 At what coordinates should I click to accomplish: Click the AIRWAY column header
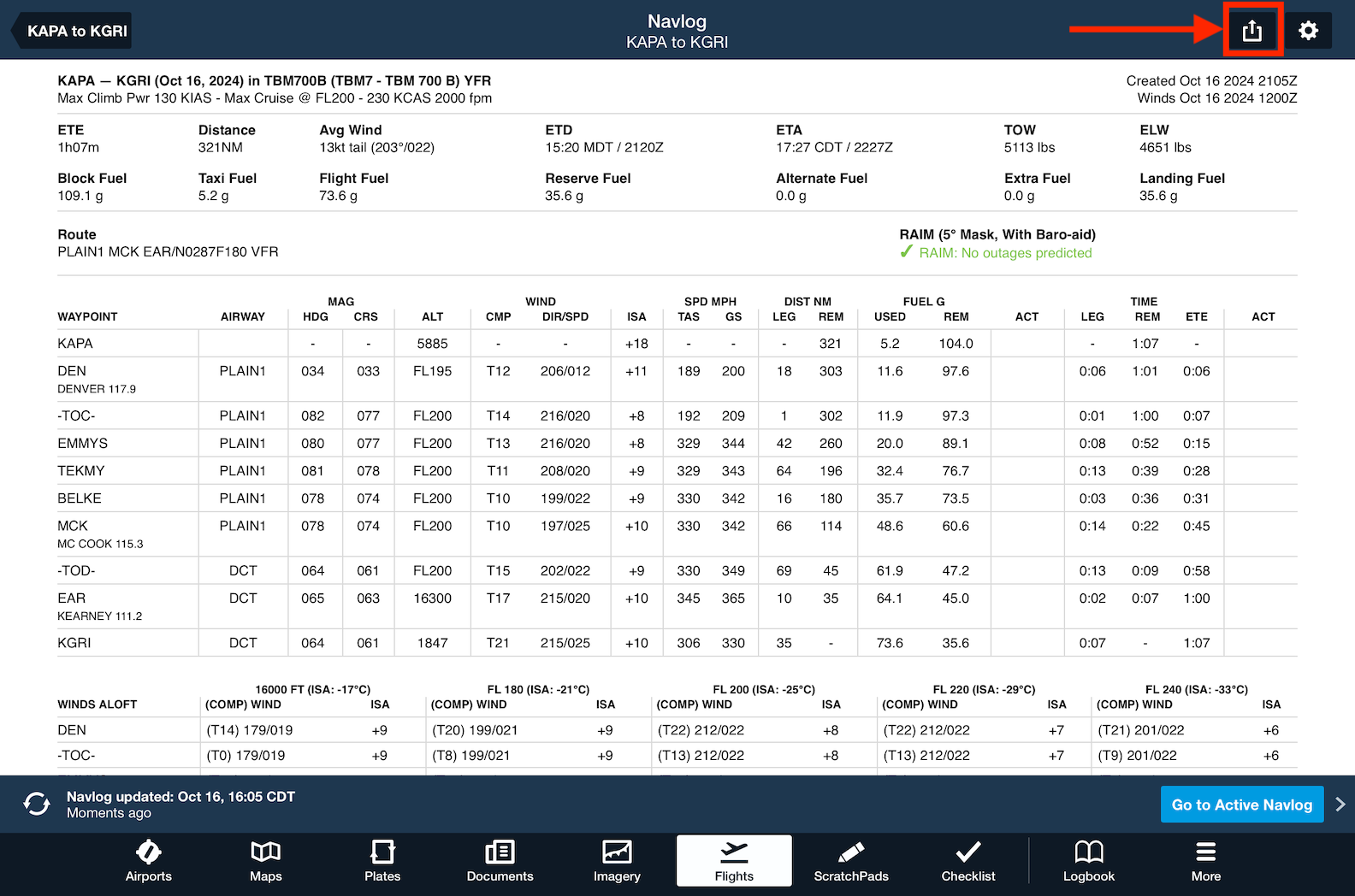(243, 317)
